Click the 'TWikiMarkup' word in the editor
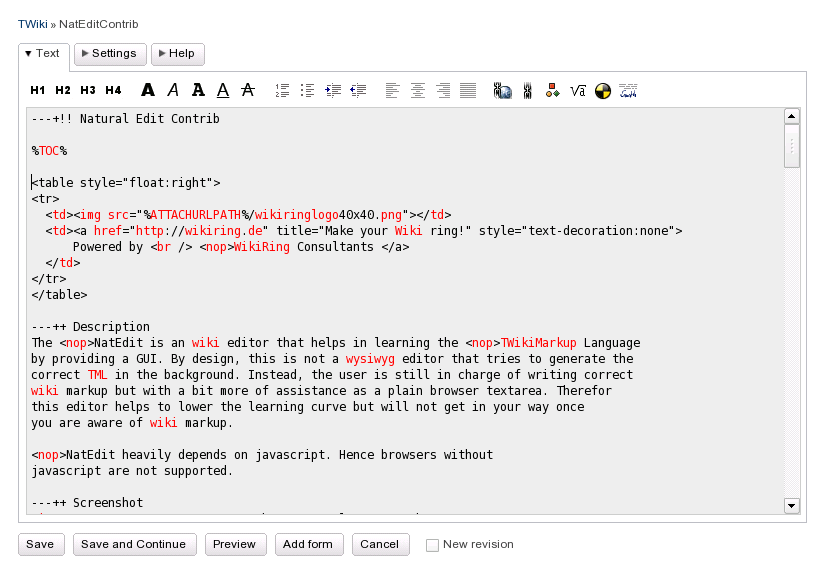This screenshot has height=568, width=825. [x=538, y=343]
